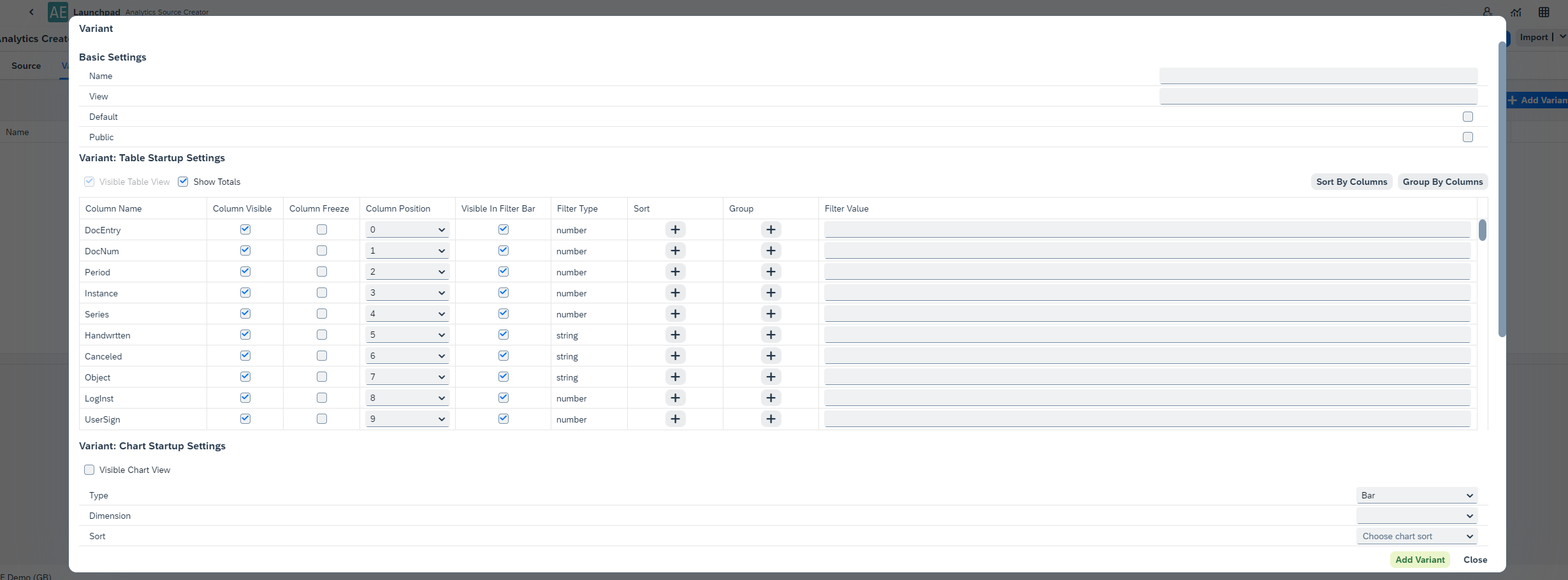Click the variant Name input field
The height and width of the screenshot is (580, 1568).
click(x=1318, y=76)
